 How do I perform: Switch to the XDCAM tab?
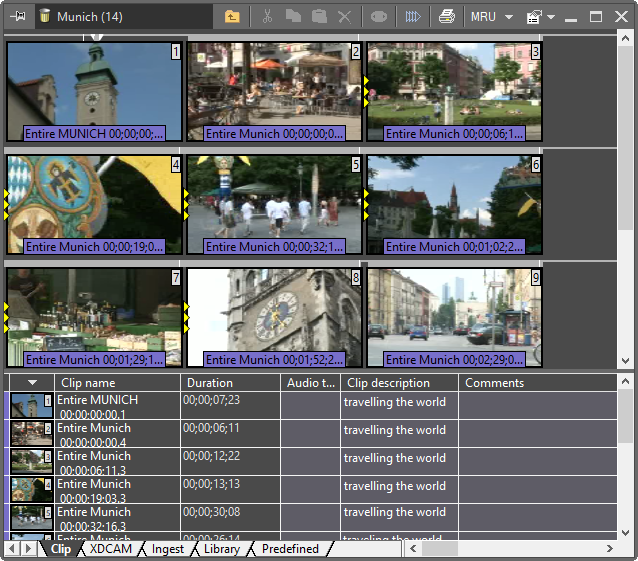[x=111, y=549]
